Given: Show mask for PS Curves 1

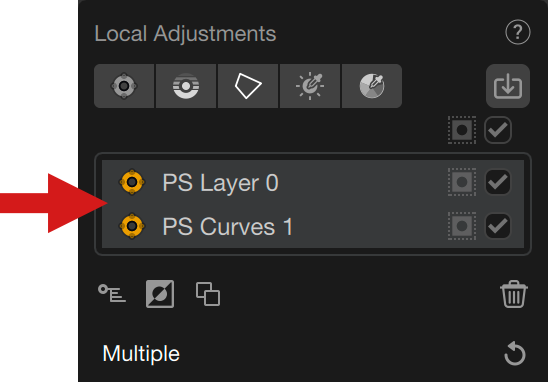Looking at the screenshot, I should pyautogui.click(x=462, y=226).
